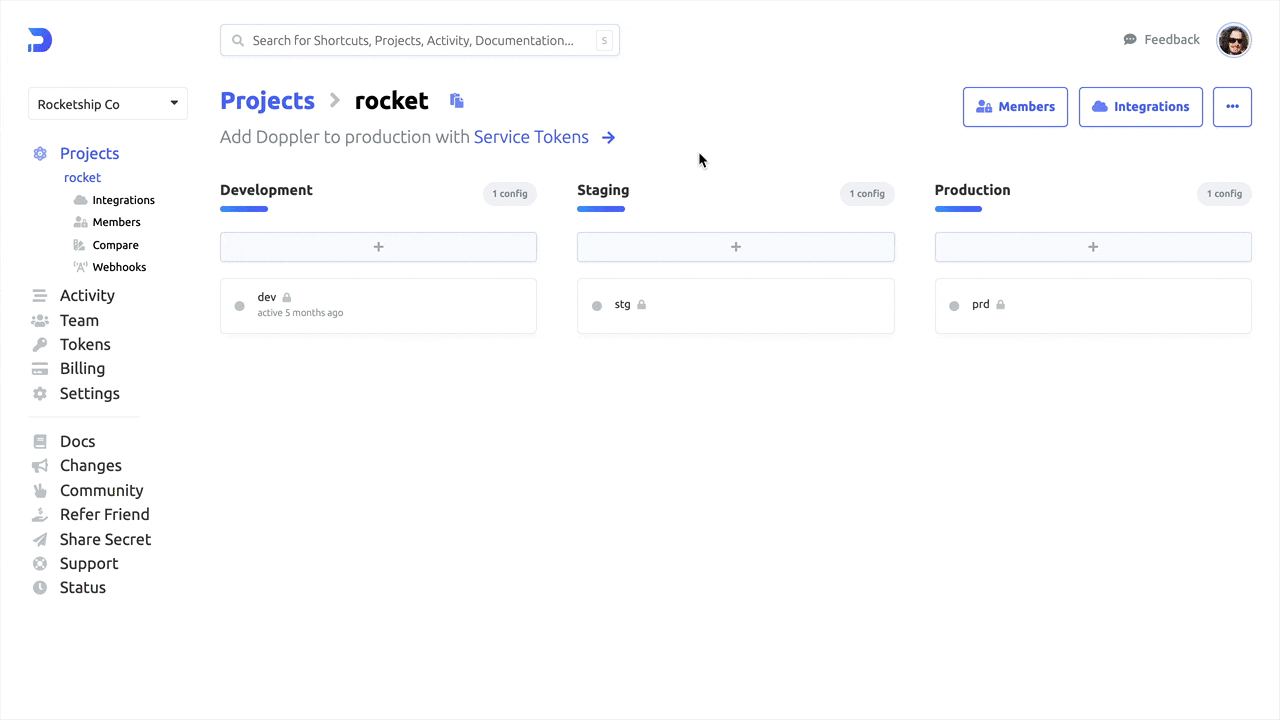This screenshot has height=720, width=1280.
Task: Select Projects in the sidebar
Action: [89, 153]
